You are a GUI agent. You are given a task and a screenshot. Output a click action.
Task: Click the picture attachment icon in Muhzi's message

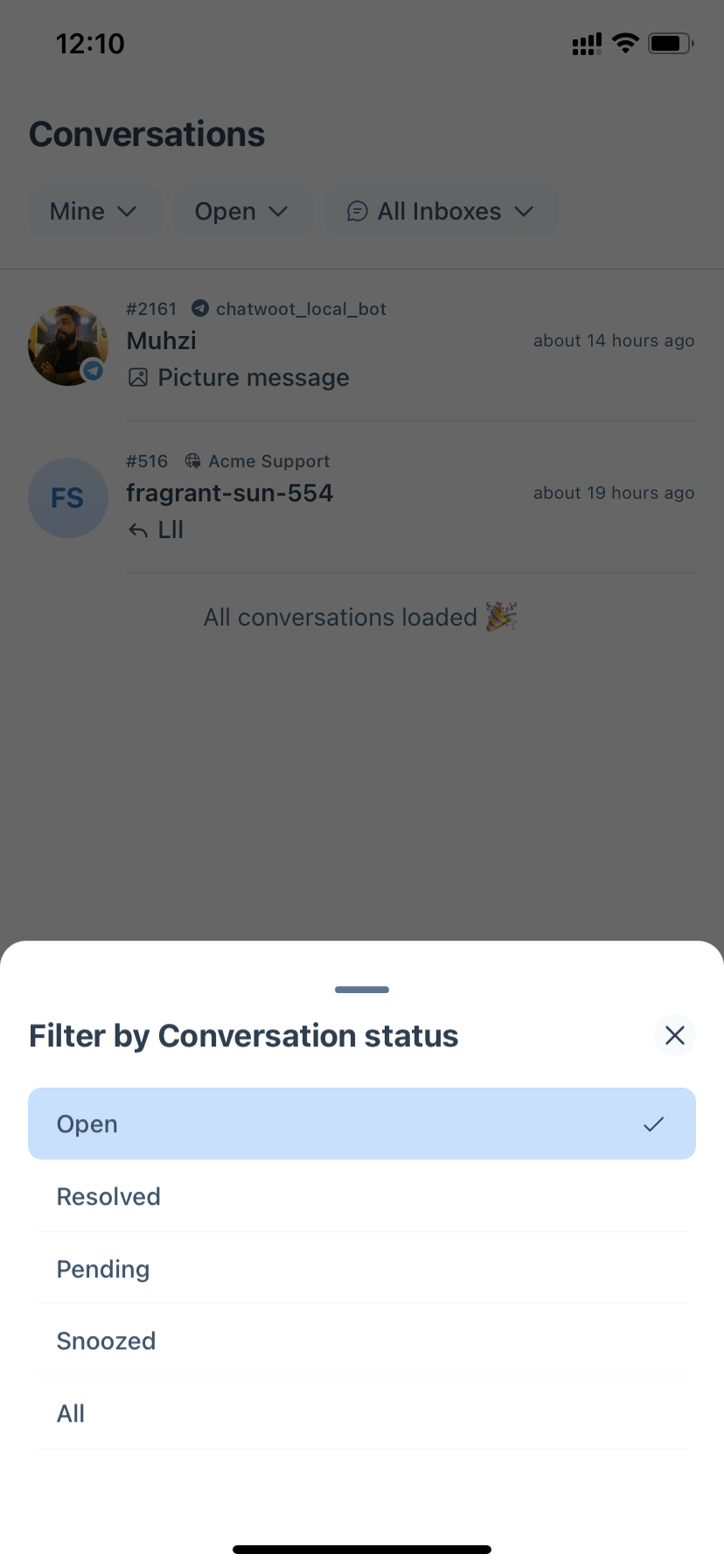click(x=138, y=377)
